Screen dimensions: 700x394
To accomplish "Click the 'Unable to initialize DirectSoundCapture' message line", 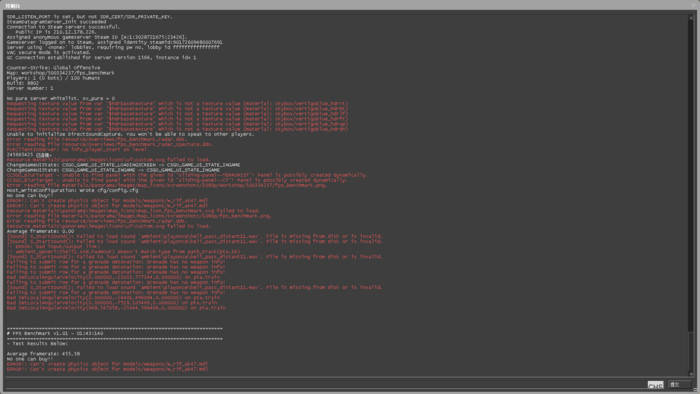I will coord(130,134).
